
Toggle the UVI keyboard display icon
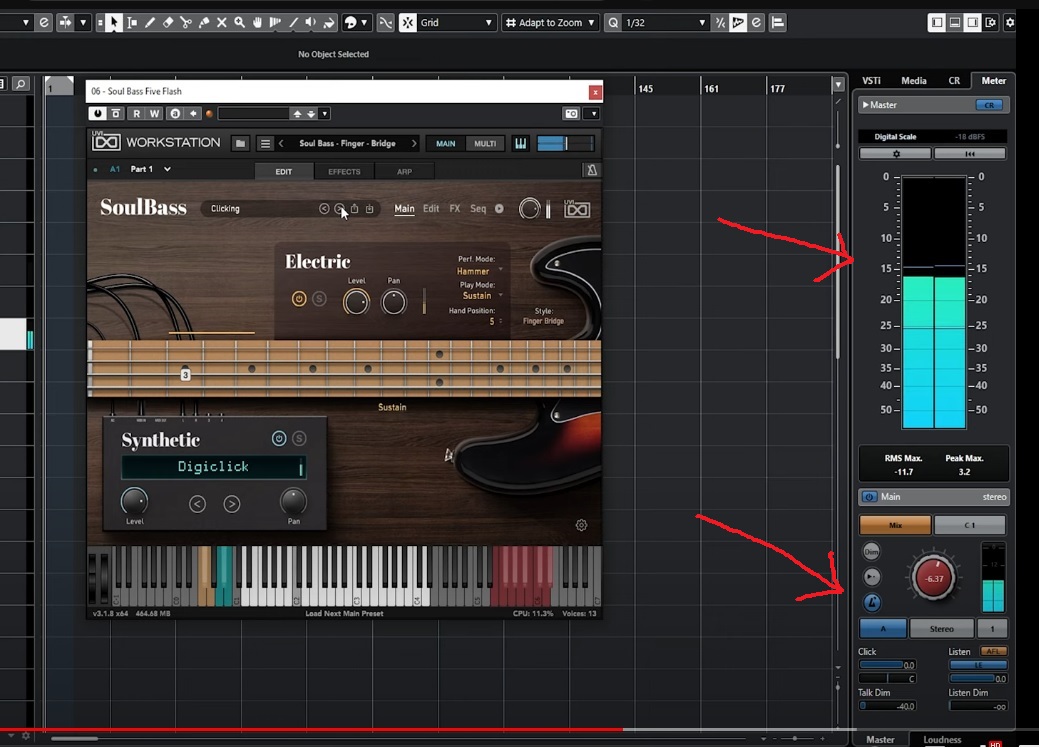click(x=521, y=143)
